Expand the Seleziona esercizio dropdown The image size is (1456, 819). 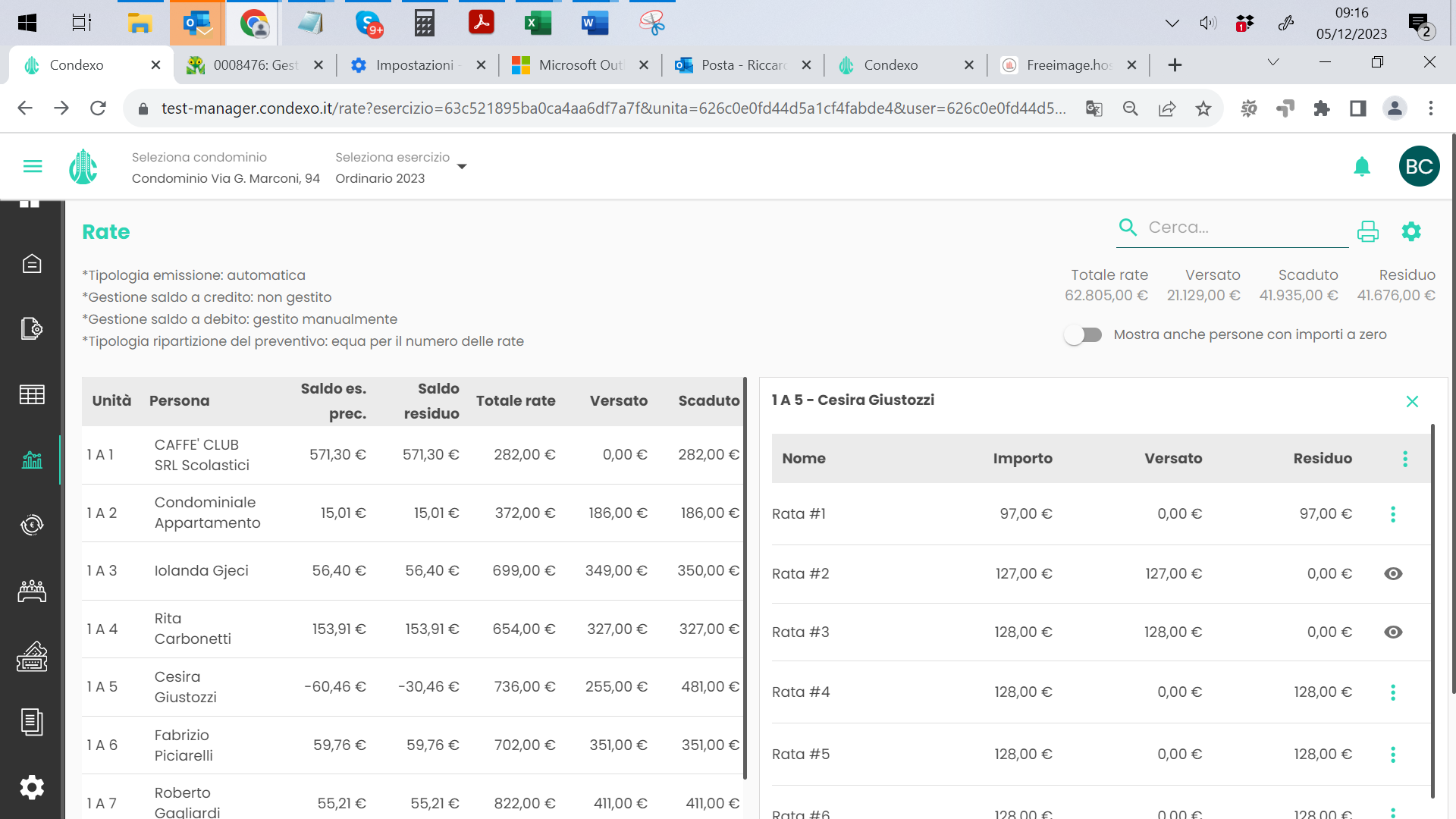tap(462, 167)
